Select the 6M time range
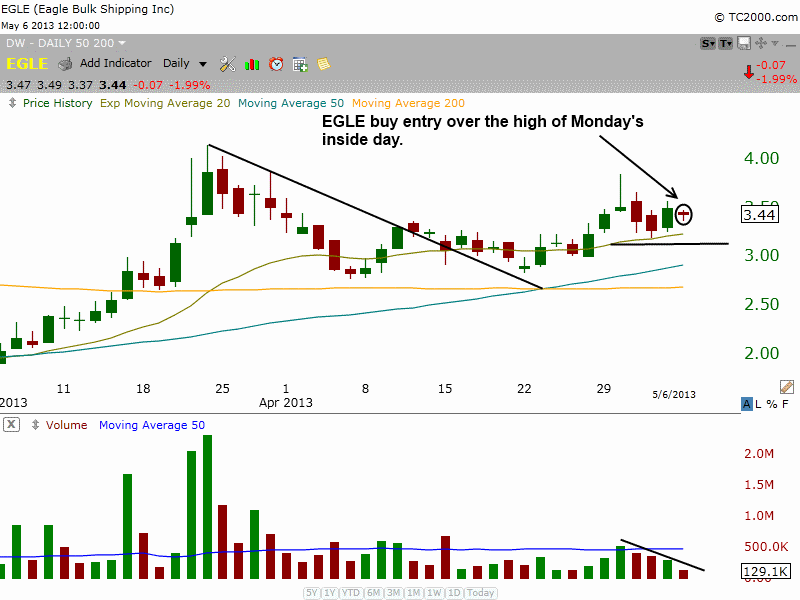This screenshot has width=800, height=600. click(x=373, y=593)
